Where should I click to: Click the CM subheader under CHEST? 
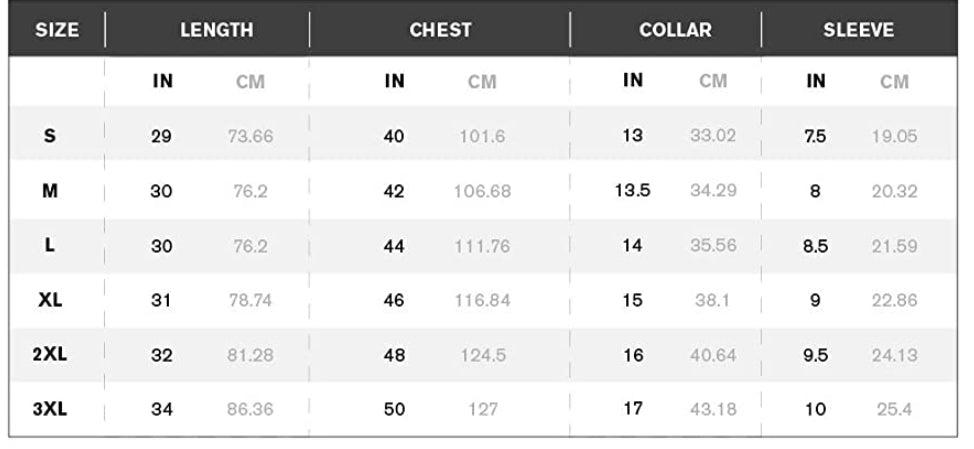tap(482, 82)
